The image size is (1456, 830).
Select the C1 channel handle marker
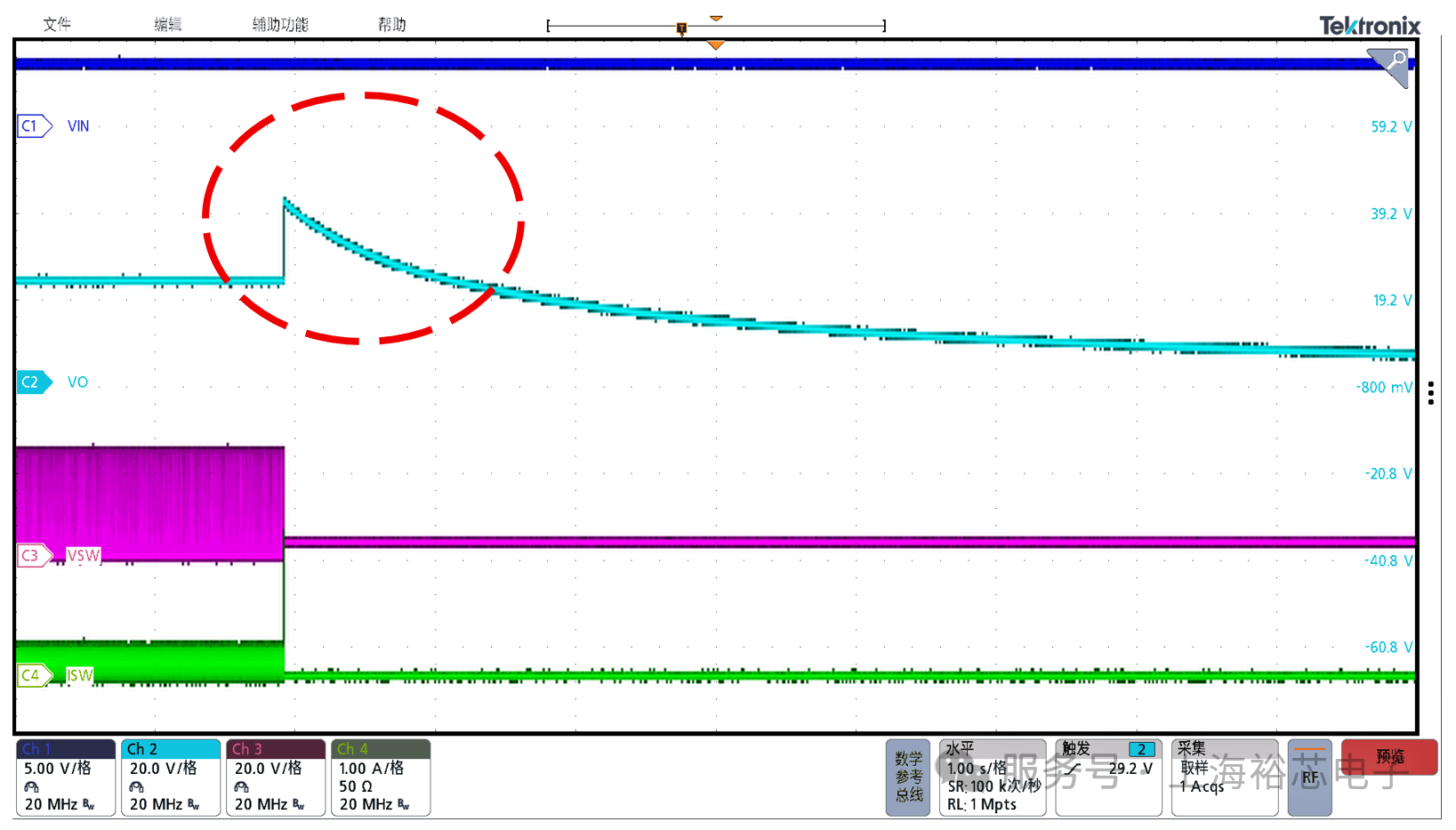pyautogui.click(x=34, y=125)
